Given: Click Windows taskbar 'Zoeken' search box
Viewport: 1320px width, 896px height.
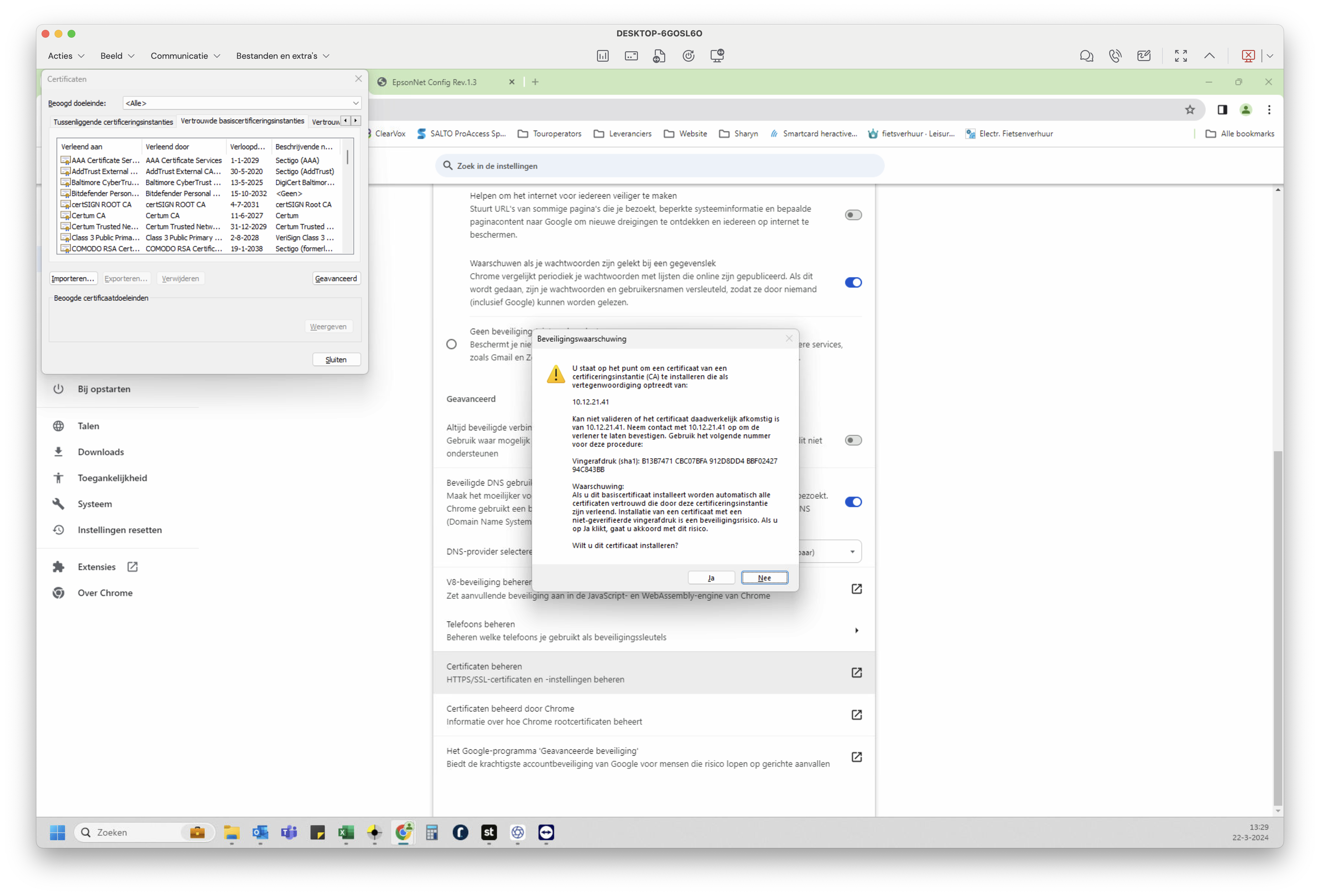Looking at the screenshot, I should click(x=144, y=832).
